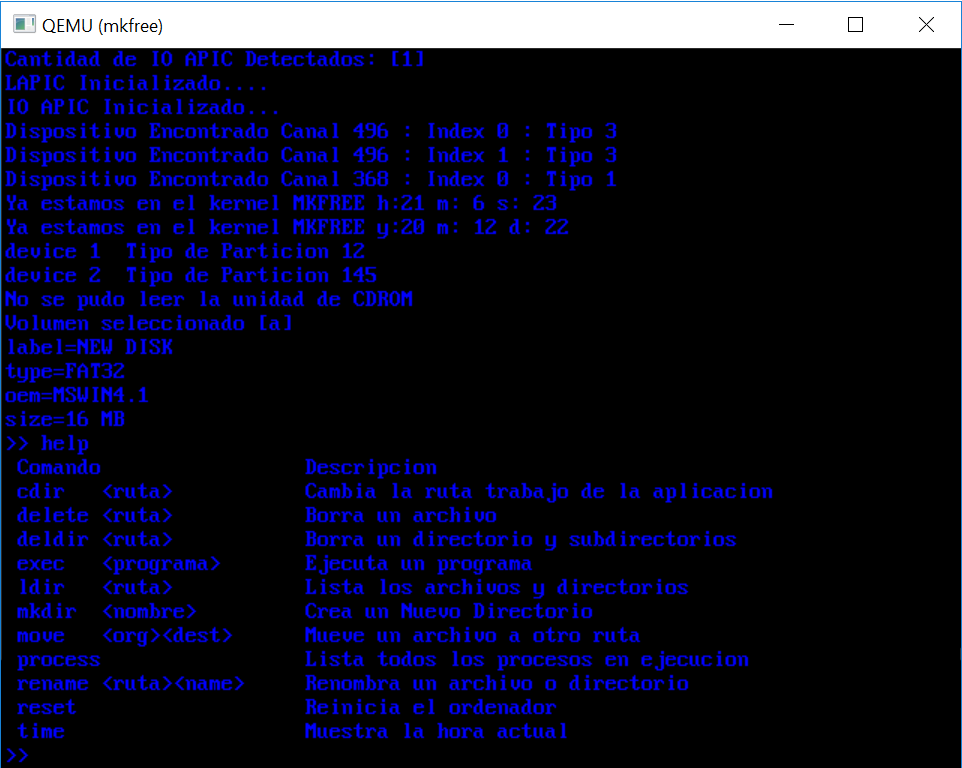Click the 'process' command entry
The image size is (962, 768).
click(59, 660)
